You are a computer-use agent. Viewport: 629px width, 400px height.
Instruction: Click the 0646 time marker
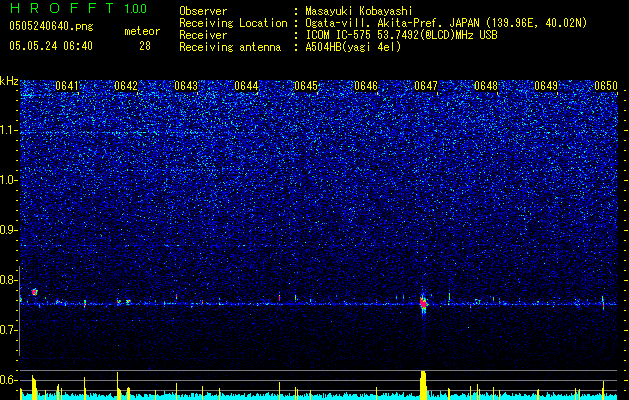(x=366, y=86)
